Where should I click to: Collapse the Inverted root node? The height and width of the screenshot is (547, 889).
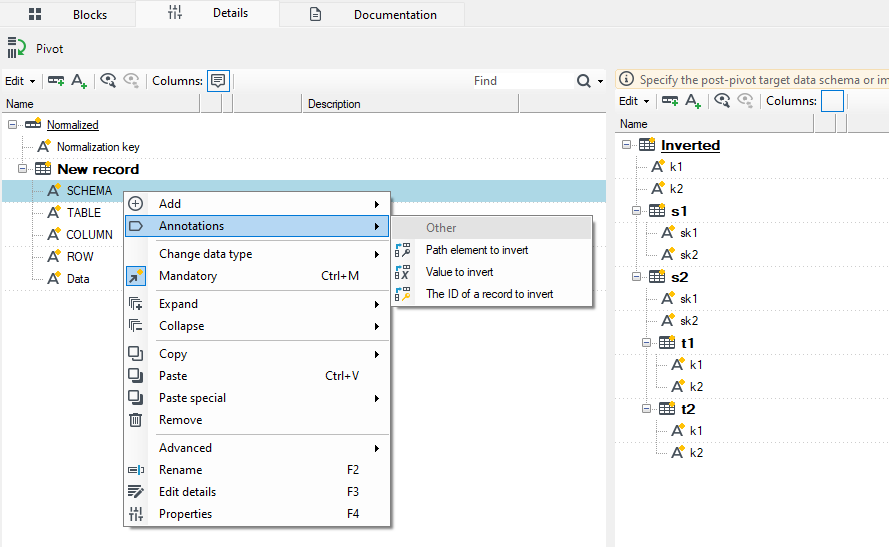point(626,145)
